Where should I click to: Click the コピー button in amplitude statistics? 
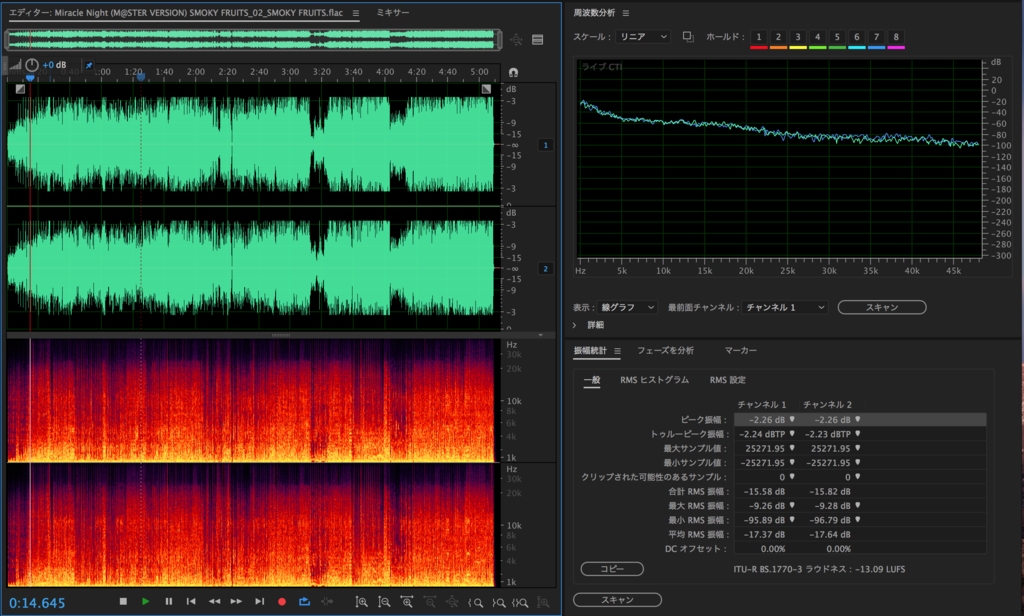[x=612, y=569]
